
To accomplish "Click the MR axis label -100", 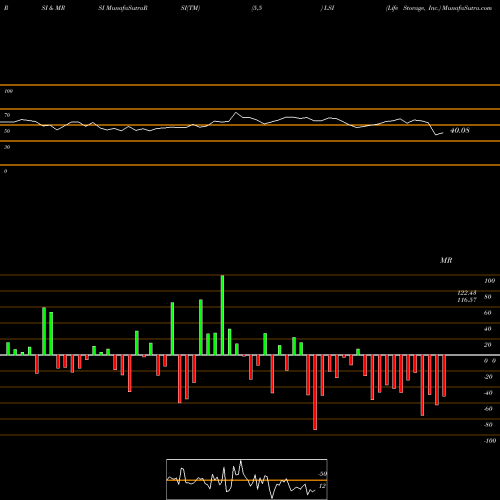I will 490,441.
